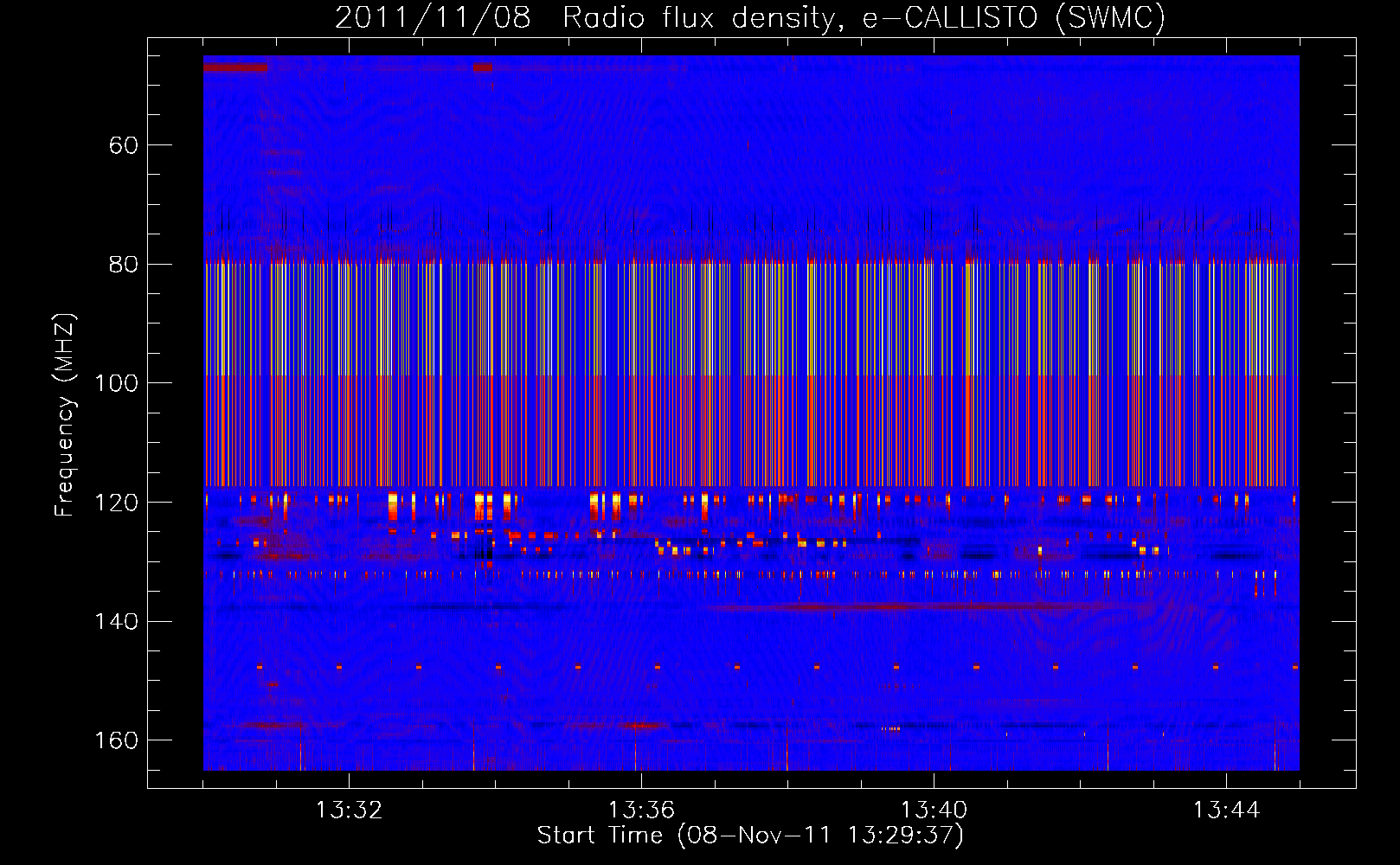Click the '140' frequency tick label
The width and height of the screenshot is (1400, 865).
[116, 622]
